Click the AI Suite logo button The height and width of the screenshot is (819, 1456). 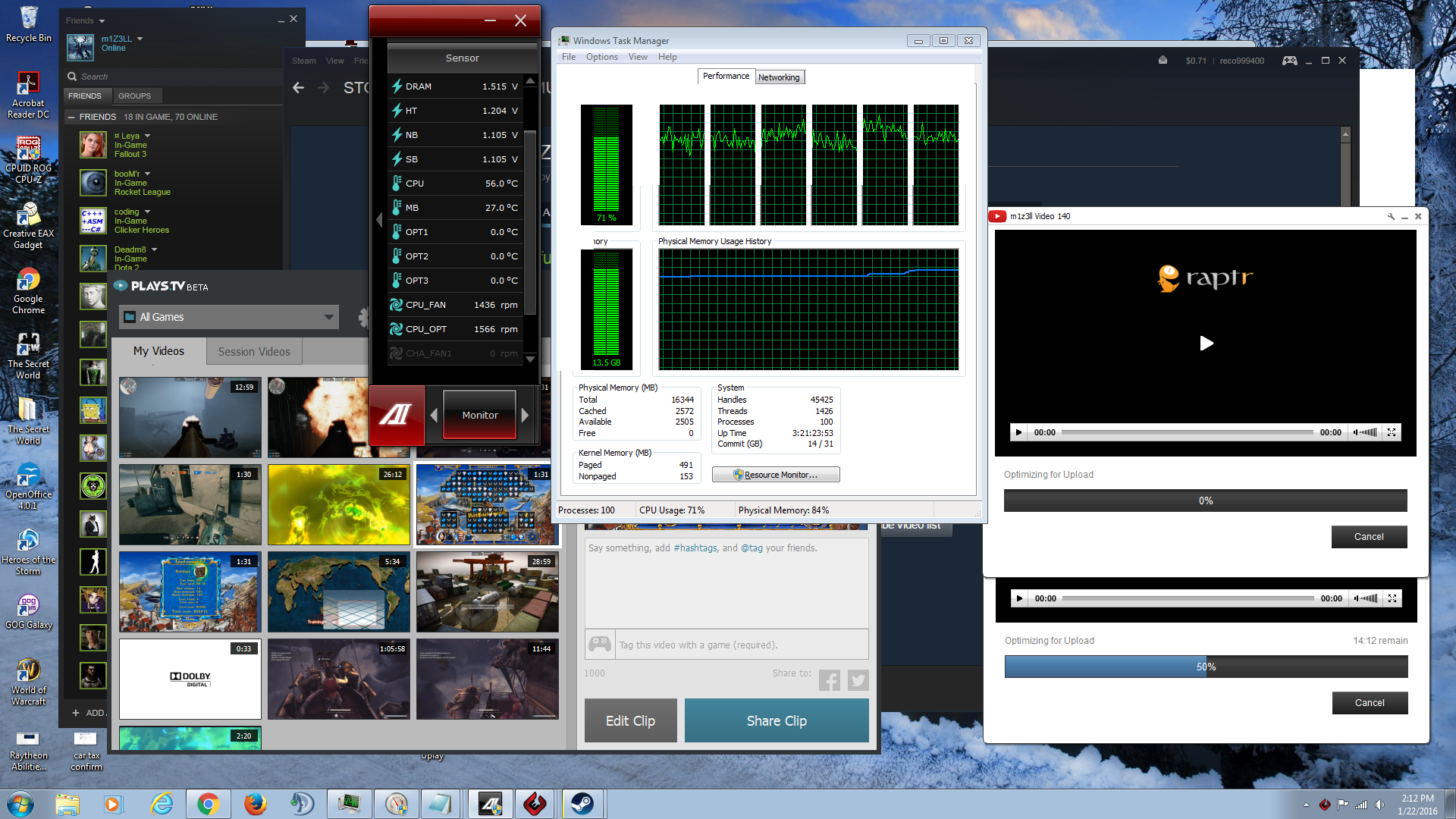tap(397, 415)
